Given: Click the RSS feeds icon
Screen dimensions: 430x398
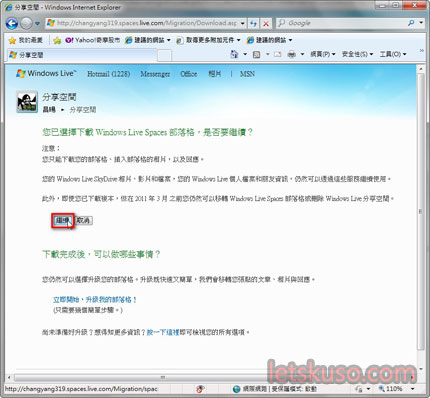Looking at the screenshot, I should pyautogui.click(x=256, y=54).
